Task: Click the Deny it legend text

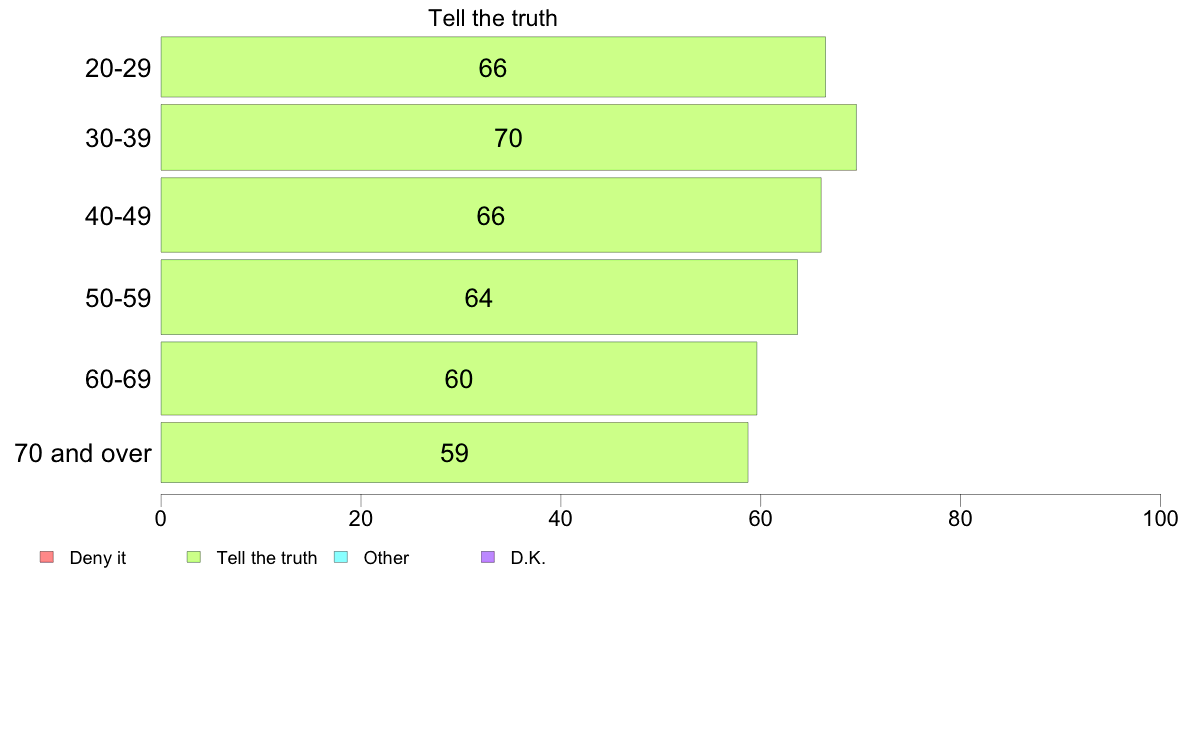Action: click(x=98, y=558)
